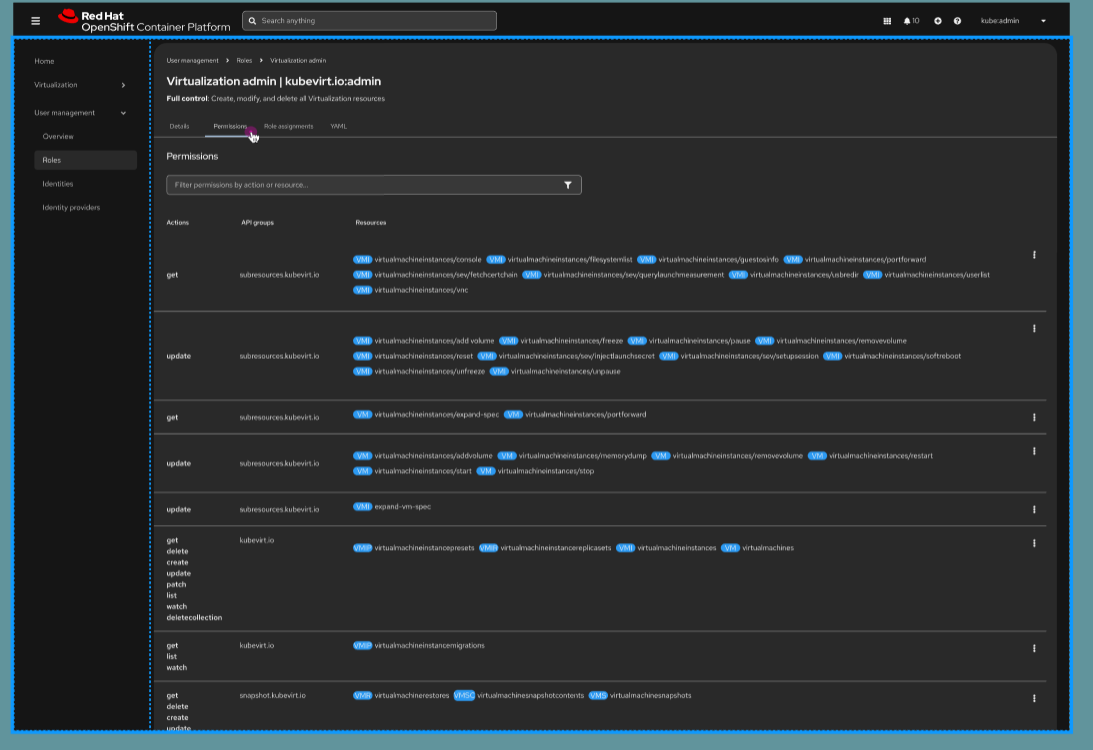Select Roles in the sidebar
The height and width of the screenshot is (750, 1093).
tap(85, 160)
